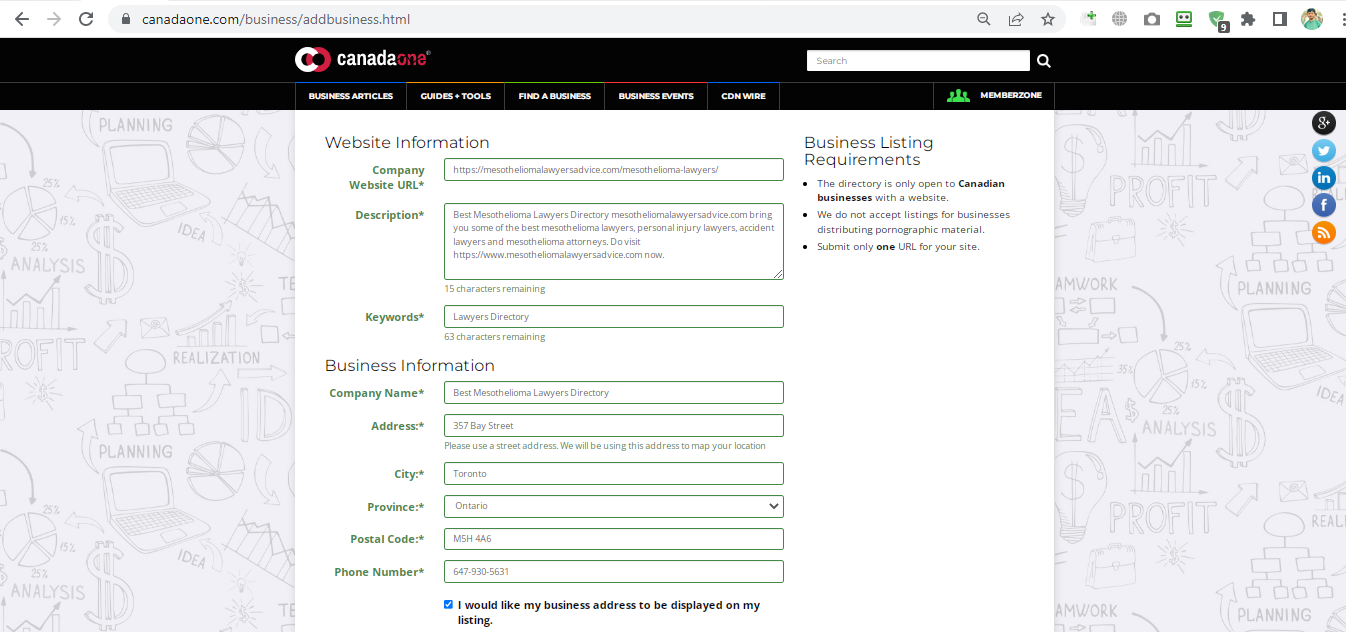The height and width of the screenshot is (632, 1346).
Task: Bookmark this page with star
Action: (1048, 19)
